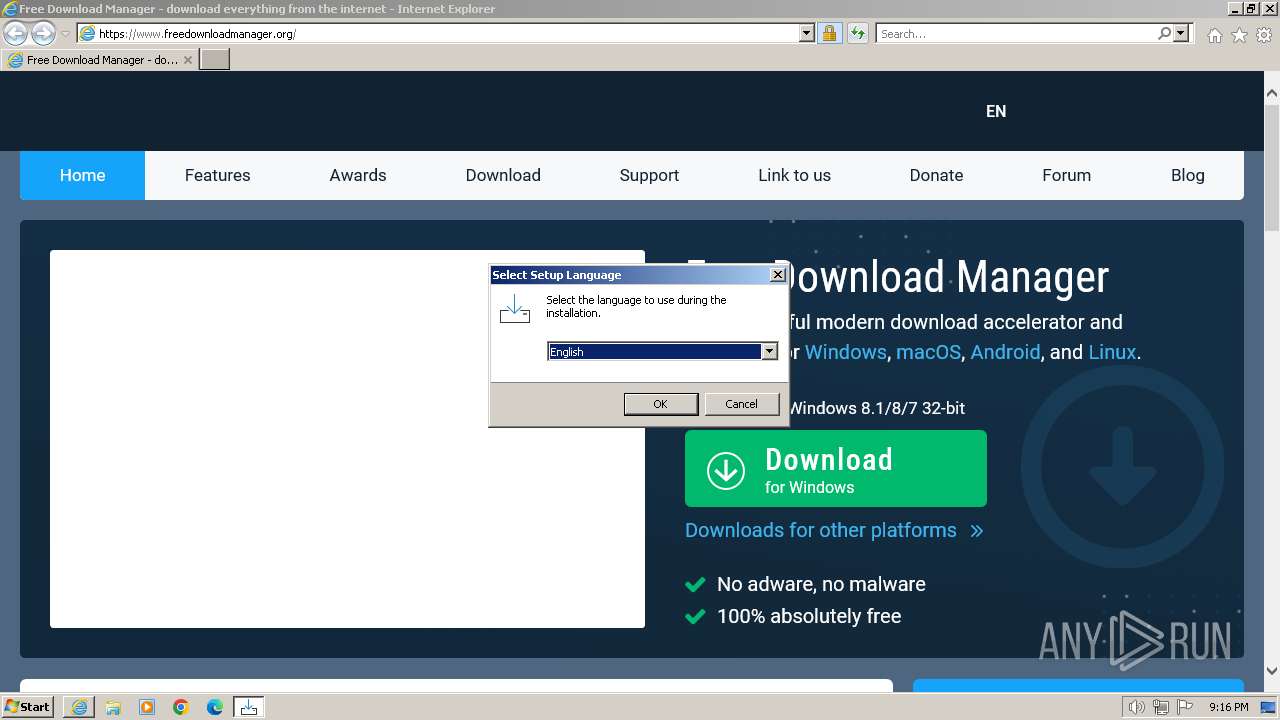
Task: Click the refresh page icon
Action: point(857,33)
